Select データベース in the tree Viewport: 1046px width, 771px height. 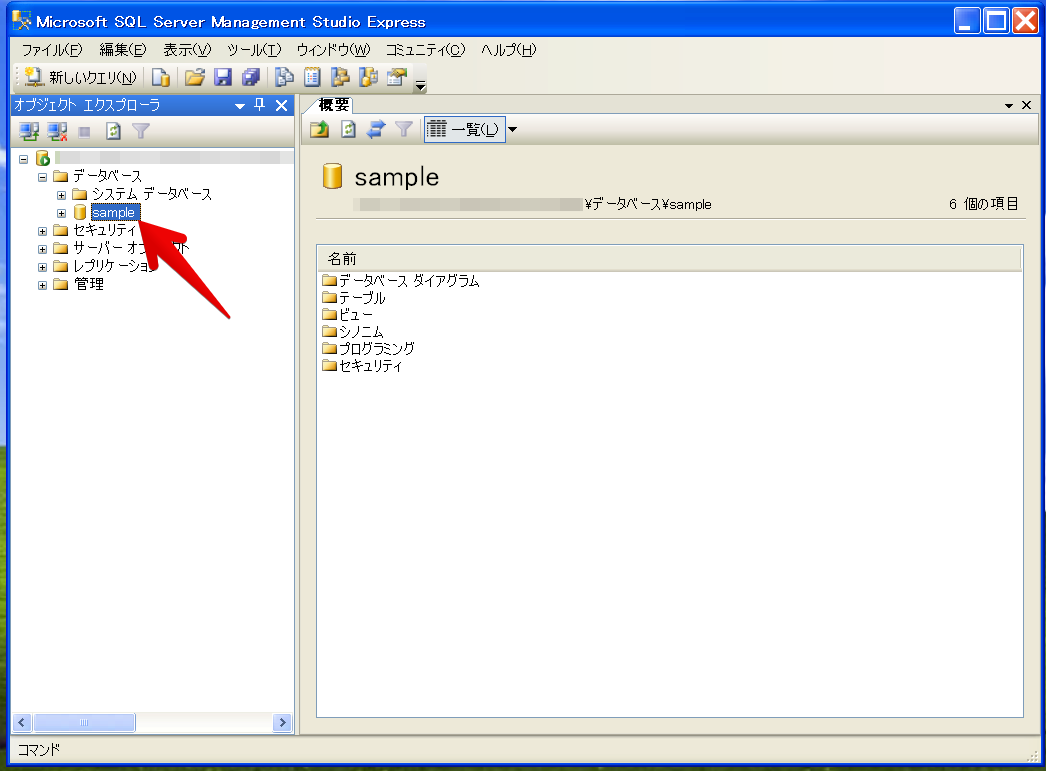point(107,176)
